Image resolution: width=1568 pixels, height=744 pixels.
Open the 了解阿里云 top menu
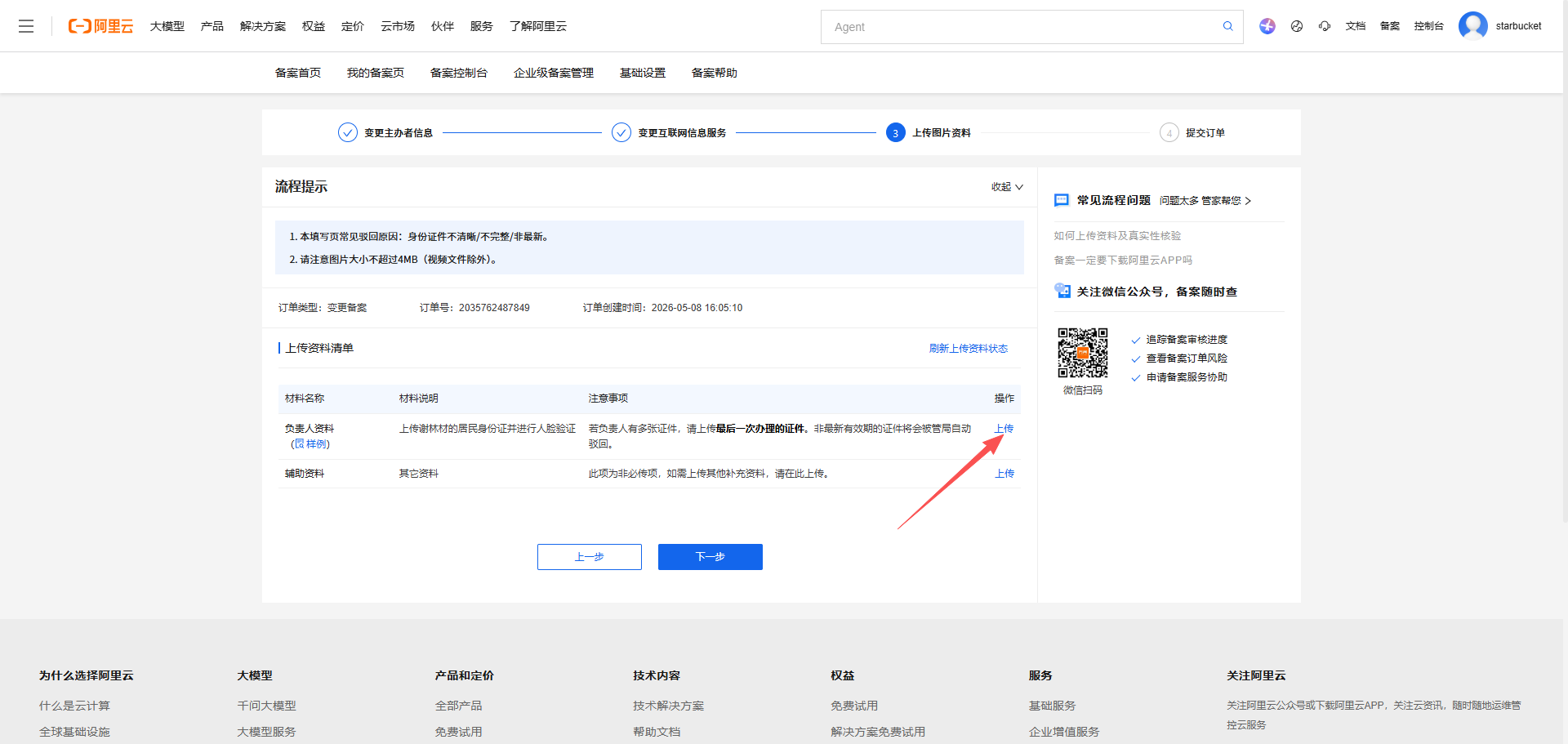538,26
